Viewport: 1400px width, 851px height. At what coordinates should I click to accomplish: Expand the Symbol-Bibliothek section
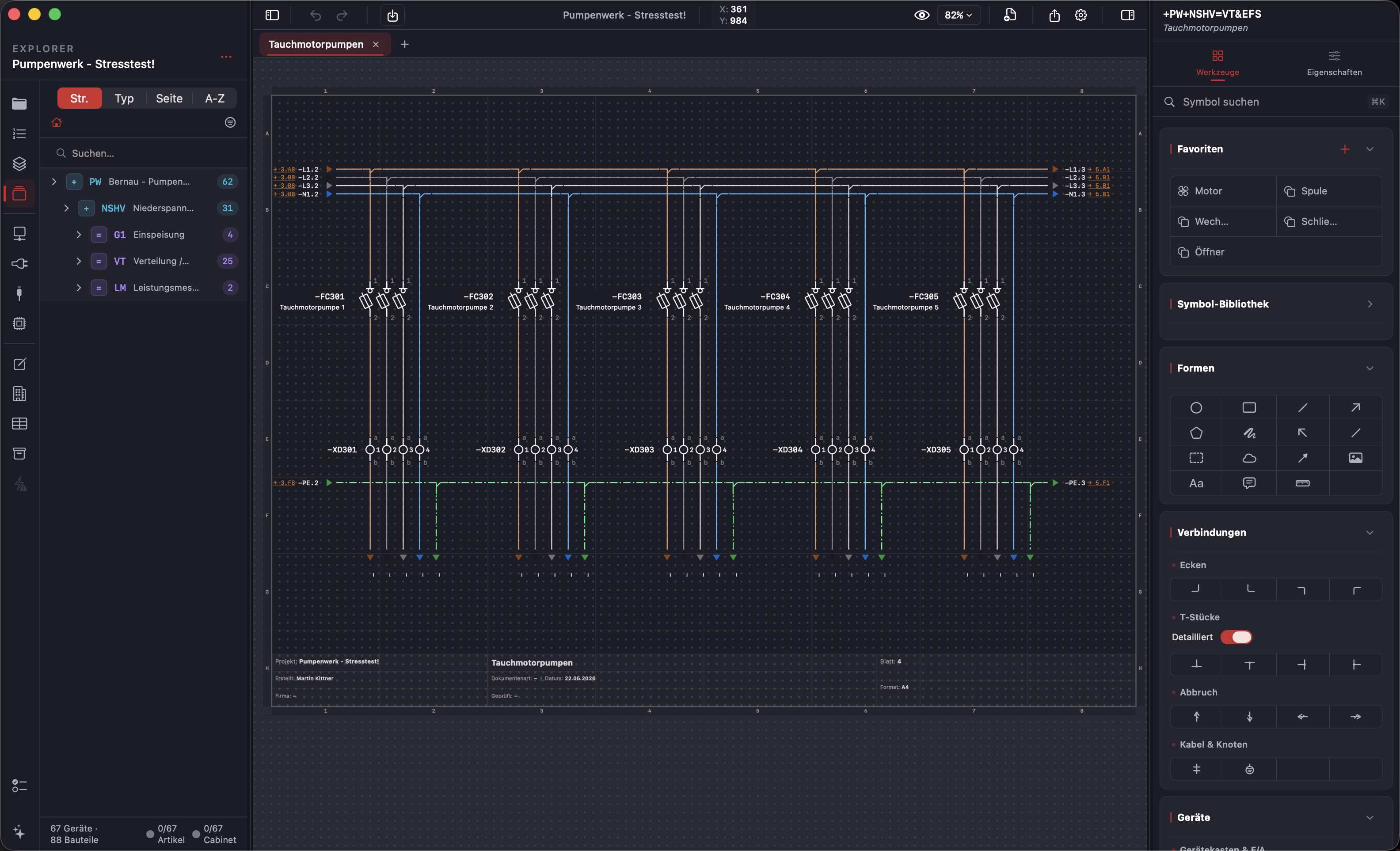[1370, 304]
